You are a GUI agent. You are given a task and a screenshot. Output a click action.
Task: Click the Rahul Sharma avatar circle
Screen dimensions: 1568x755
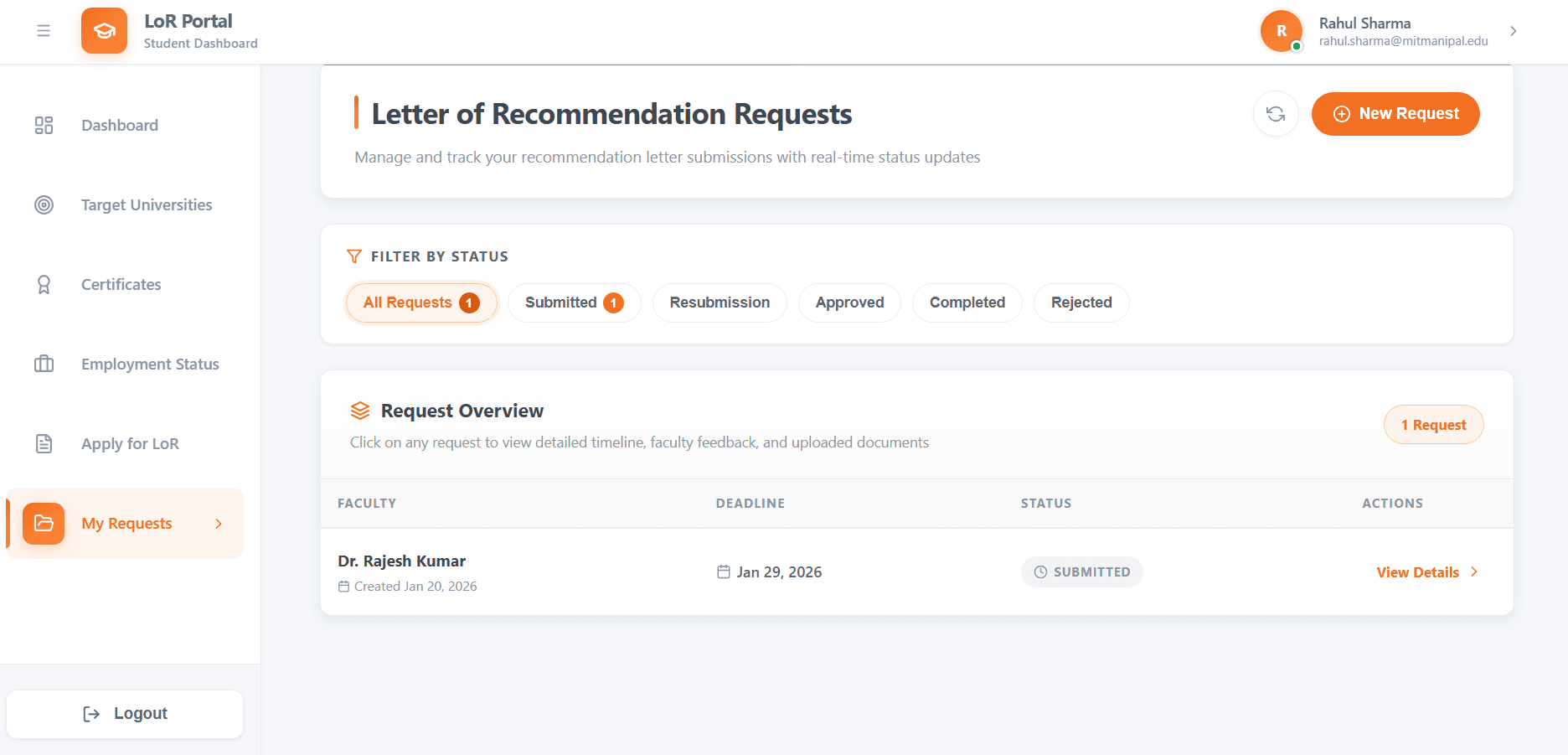(1281, 31)
